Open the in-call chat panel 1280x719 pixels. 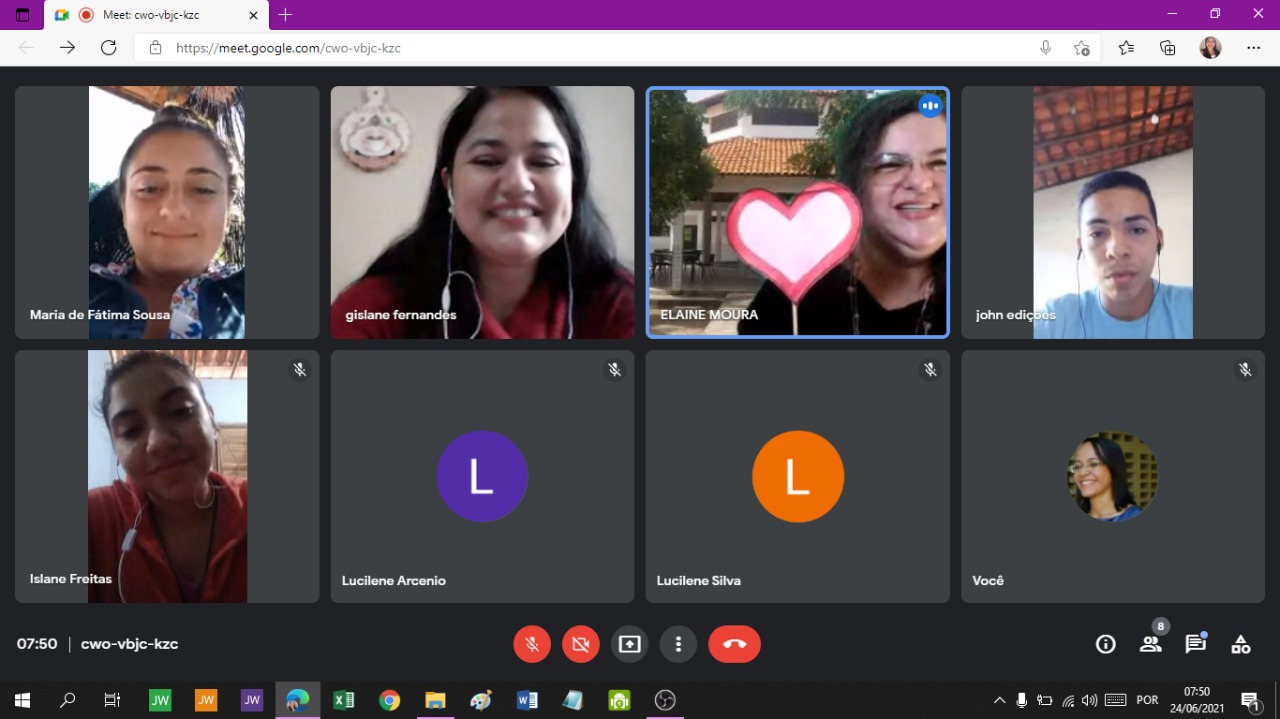click(1196, 644)
